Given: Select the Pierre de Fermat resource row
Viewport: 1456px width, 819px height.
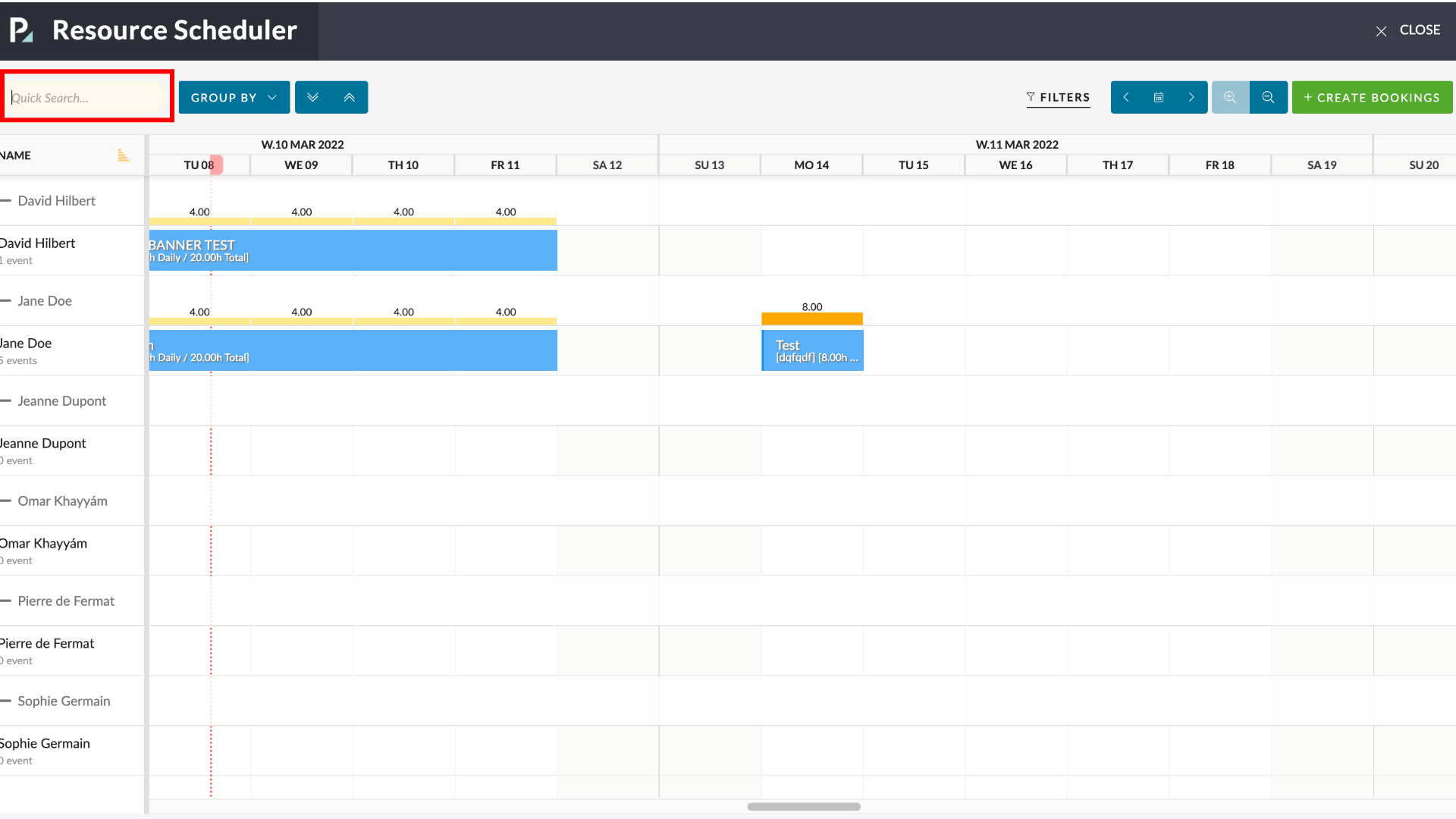Looking at the screenshot, I should (x=72, y=651).
